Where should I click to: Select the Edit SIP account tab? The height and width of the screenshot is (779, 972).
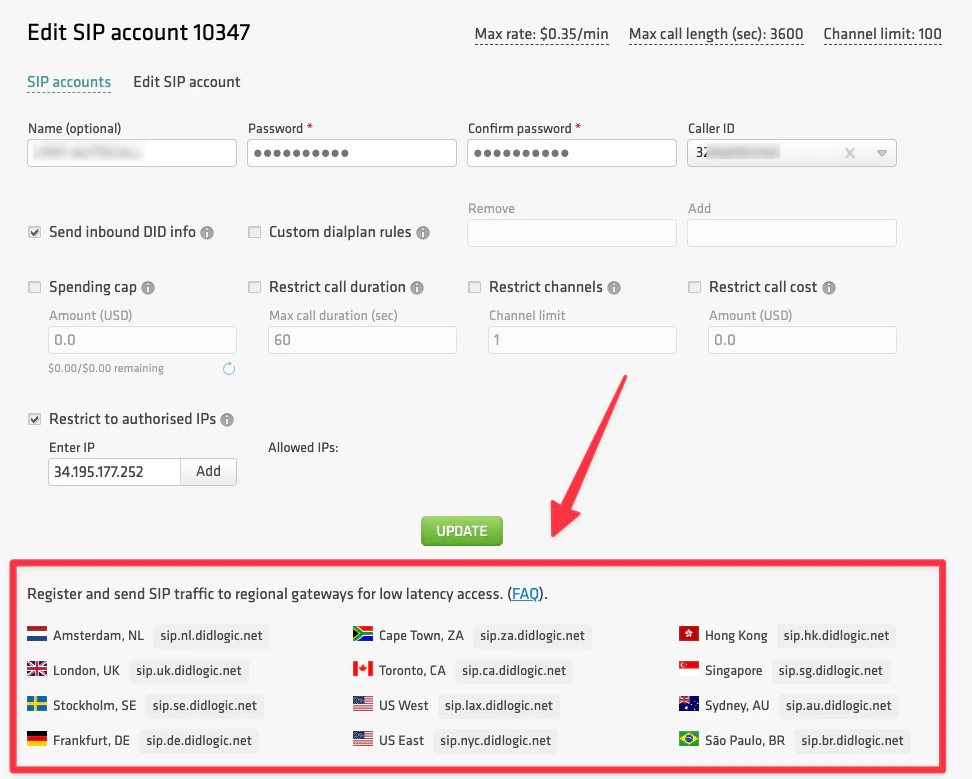pos(186,82)
